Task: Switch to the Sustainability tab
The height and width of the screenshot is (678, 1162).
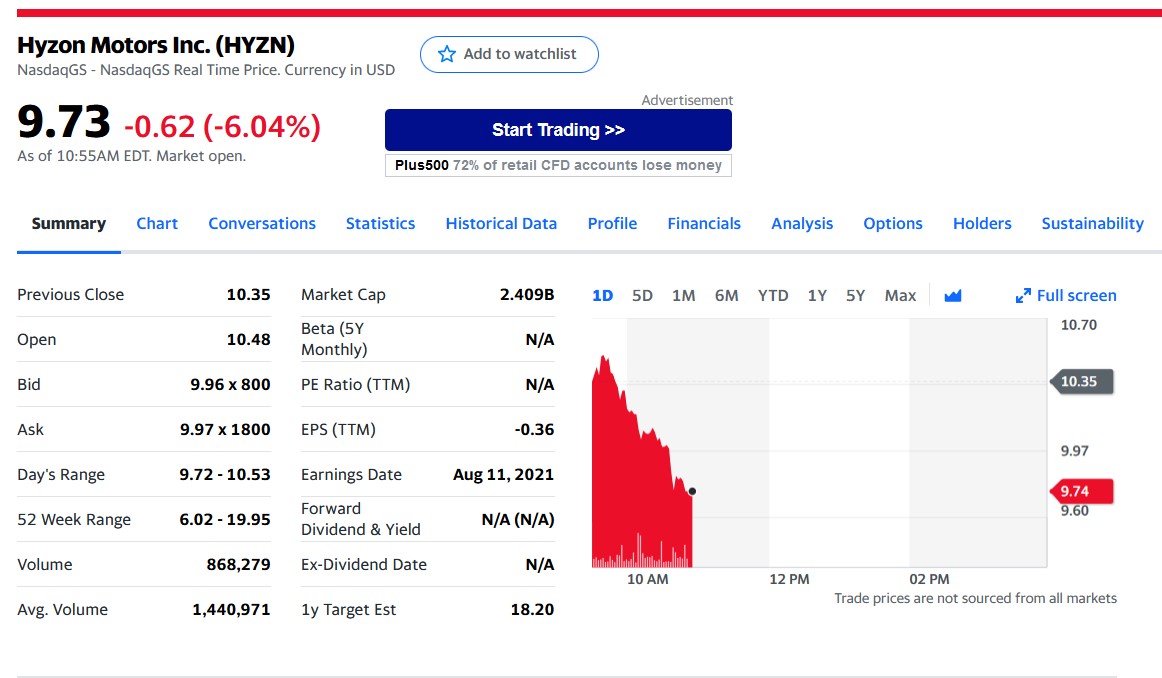Action: [x=1092, y=223]
